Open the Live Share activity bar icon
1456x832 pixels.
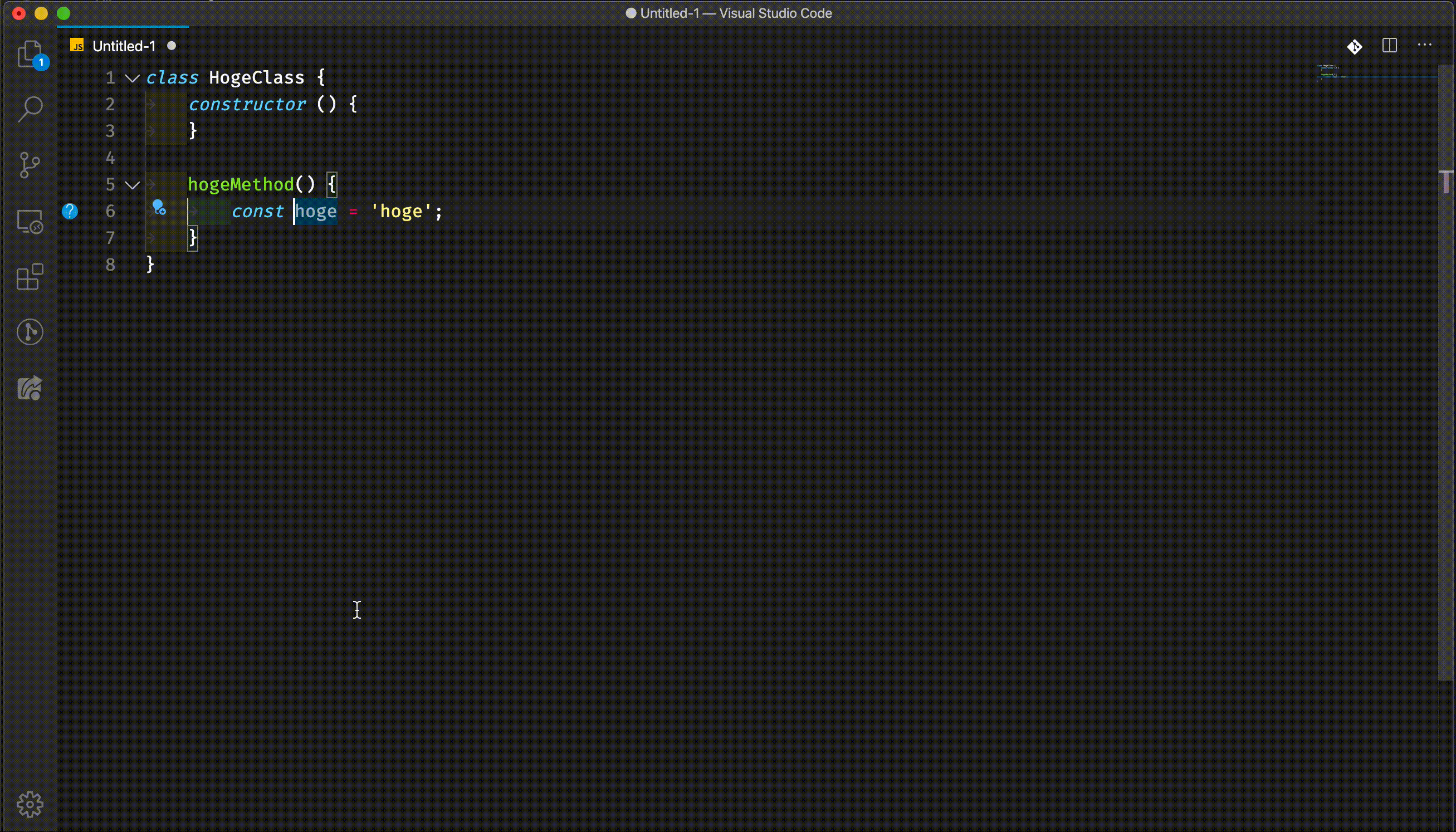pos(30,389)
